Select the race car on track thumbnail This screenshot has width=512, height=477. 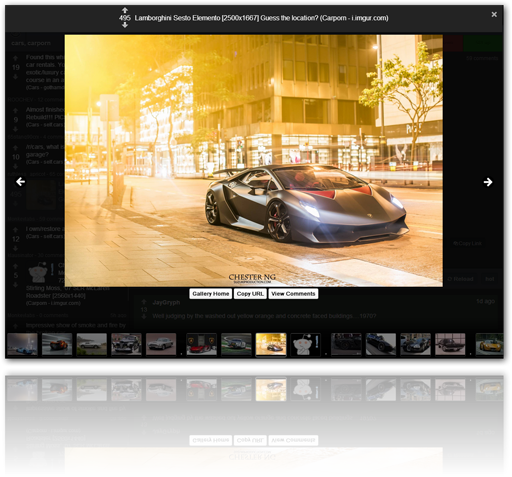(x=236, y=344)
